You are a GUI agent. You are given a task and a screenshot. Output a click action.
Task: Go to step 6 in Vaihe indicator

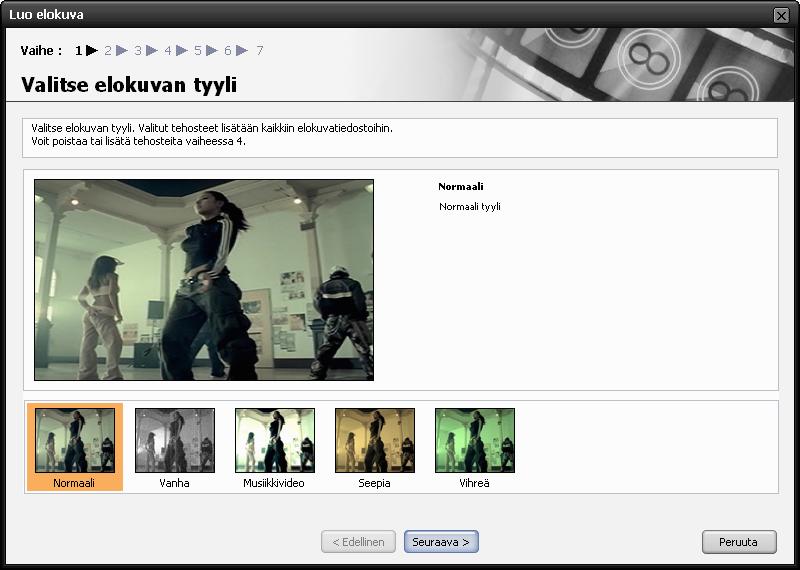coord(228,51)
